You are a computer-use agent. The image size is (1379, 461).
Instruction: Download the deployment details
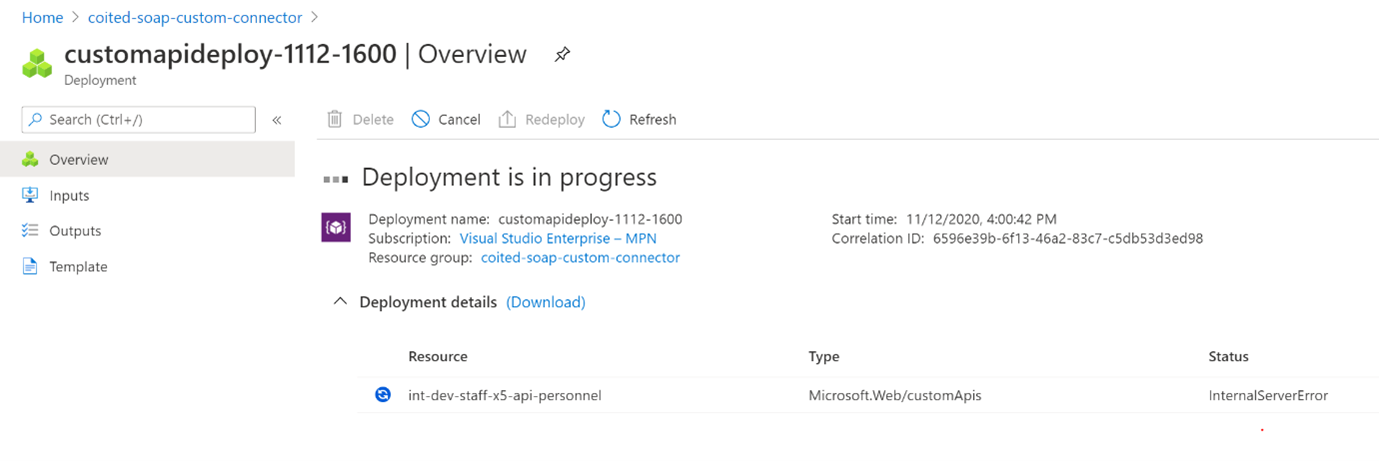click(545, 302)
